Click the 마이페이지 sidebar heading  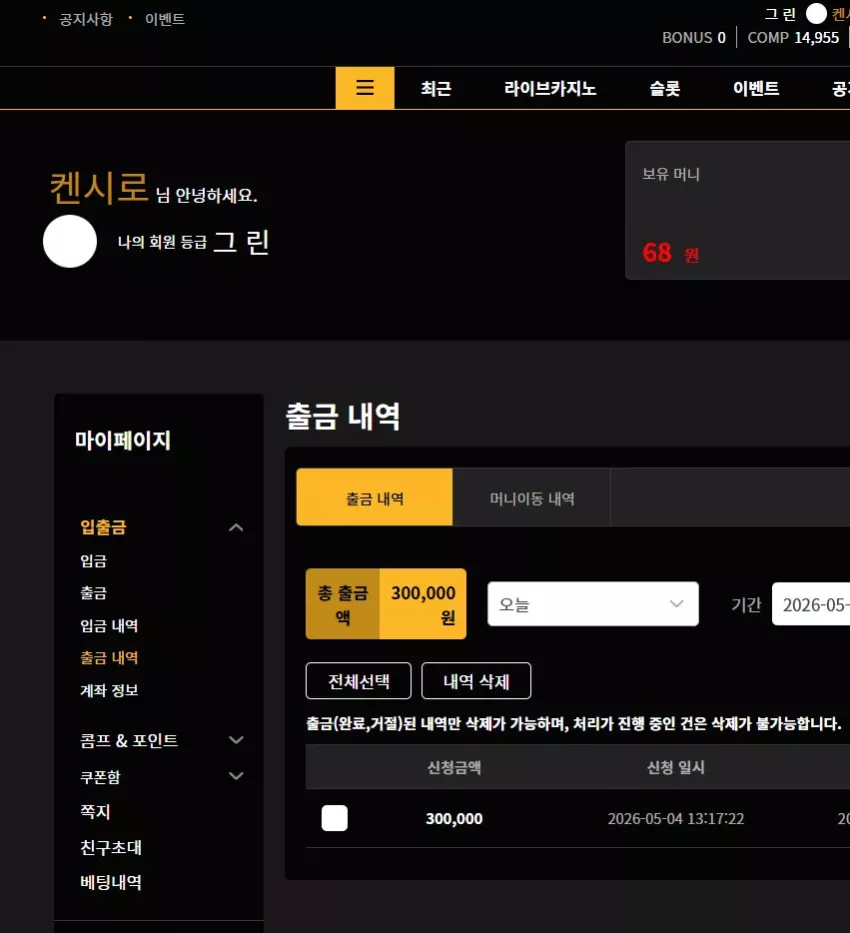click(123, 440)
